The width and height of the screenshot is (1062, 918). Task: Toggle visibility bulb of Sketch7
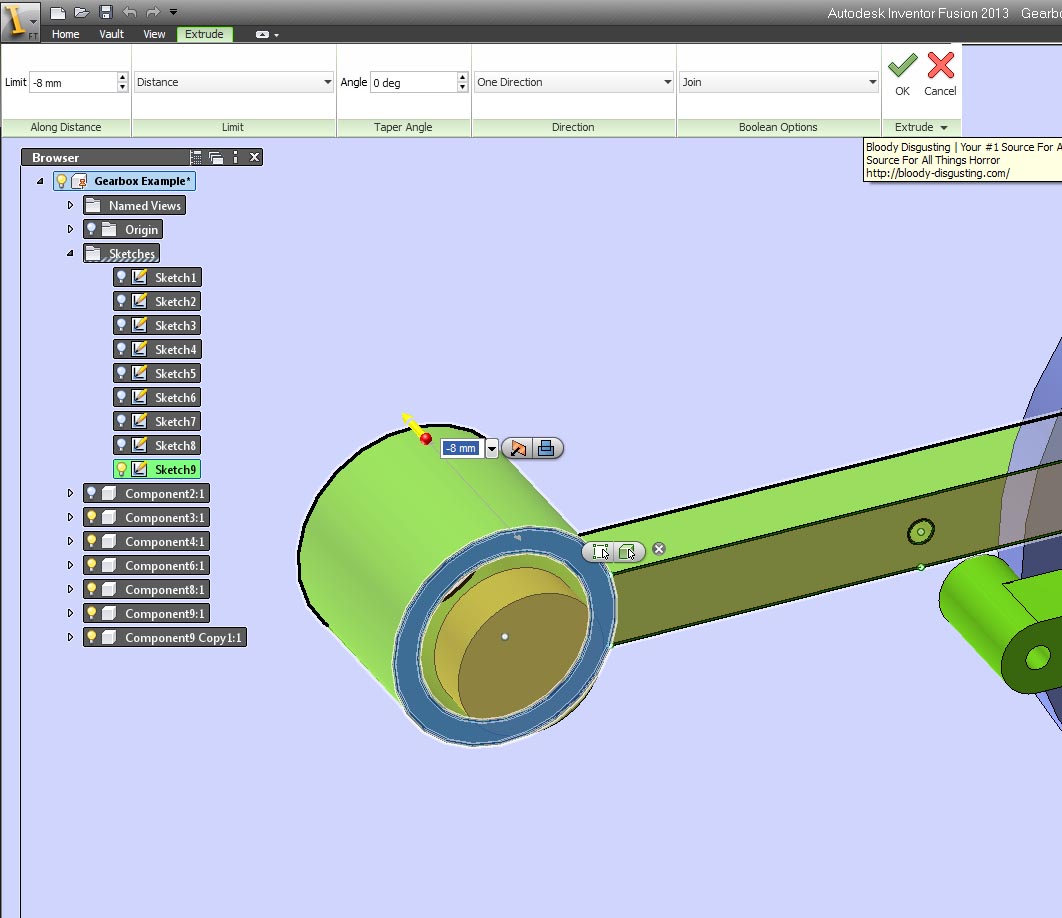click(x=121, y=421)
